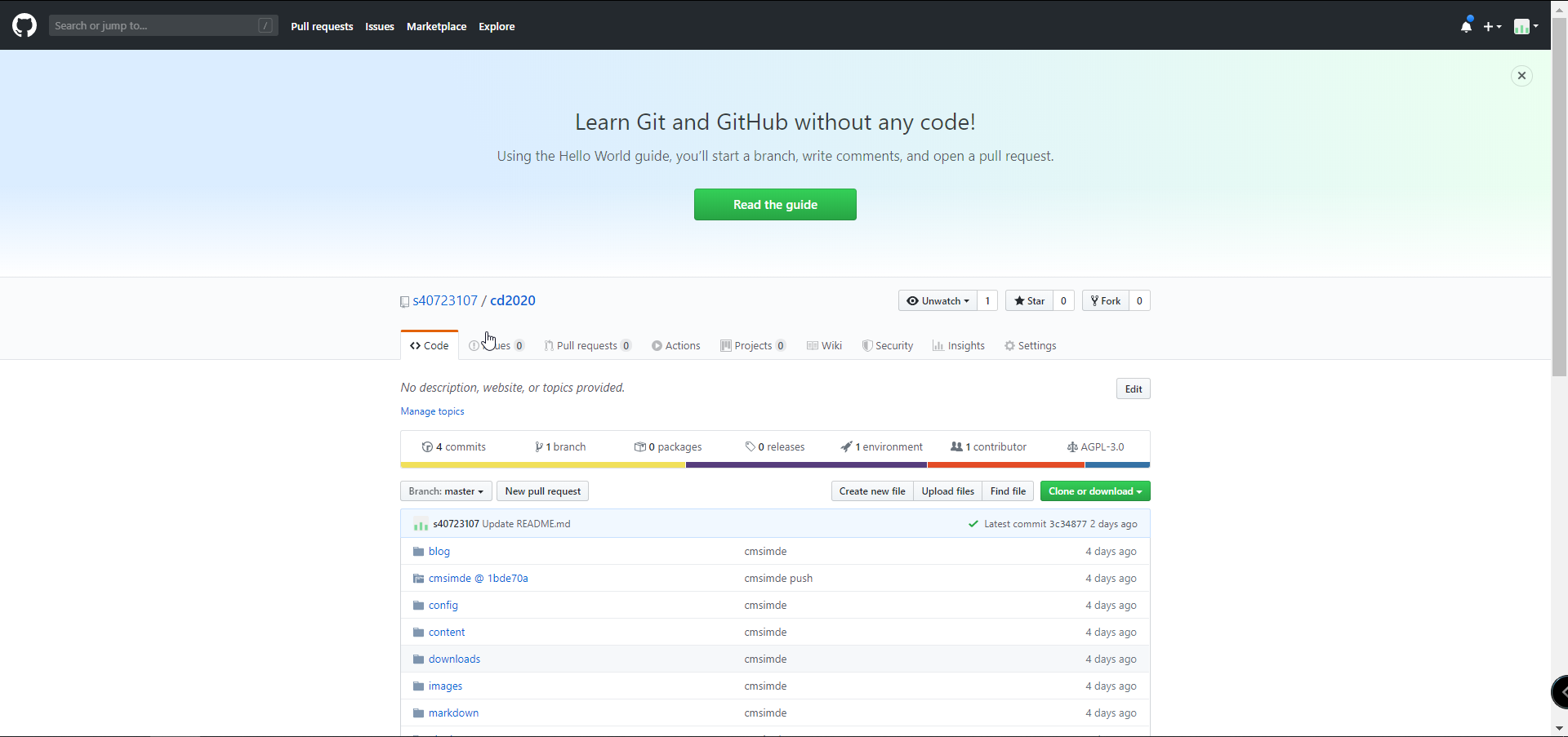The image size is (1568, 737).
Task: Click the s40723107 commit author avatar
Action: pyautogui.click(x=421, y=524)
